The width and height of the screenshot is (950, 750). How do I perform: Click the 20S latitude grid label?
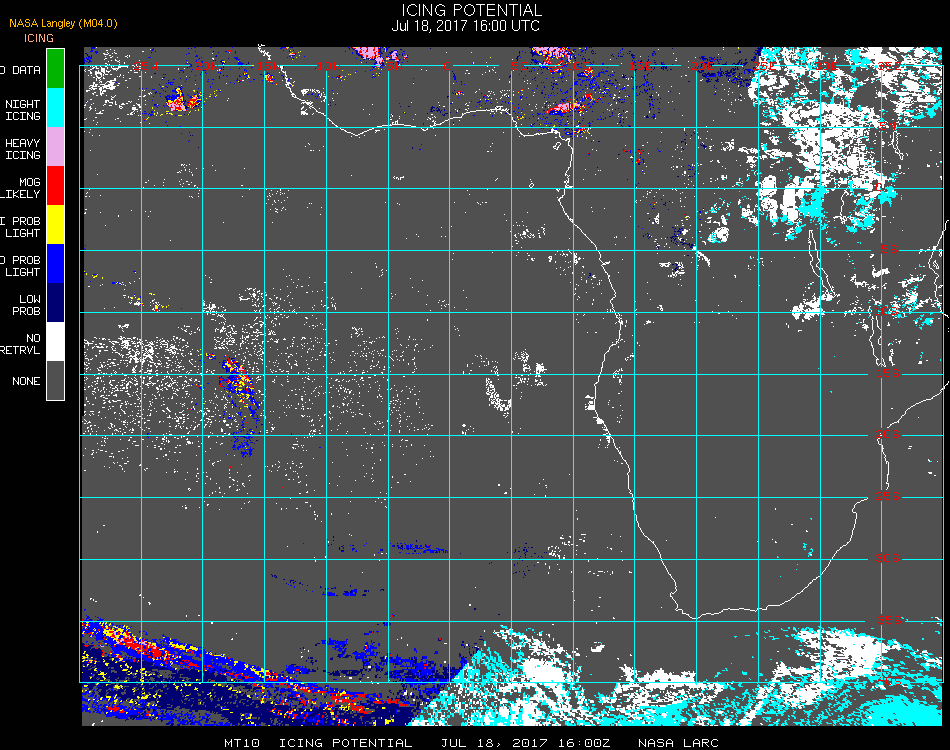coord(888,434)
